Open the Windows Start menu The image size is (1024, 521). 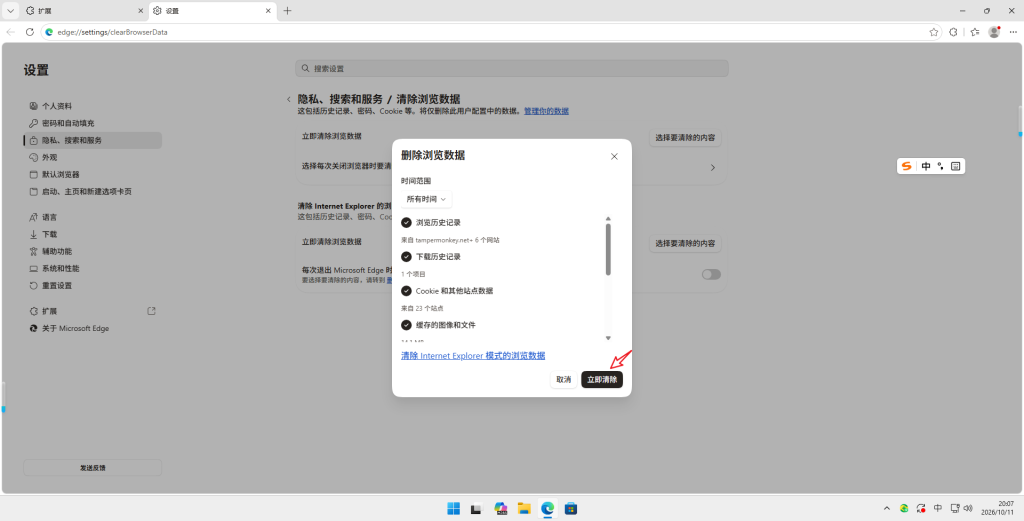(x=453, y=508)
